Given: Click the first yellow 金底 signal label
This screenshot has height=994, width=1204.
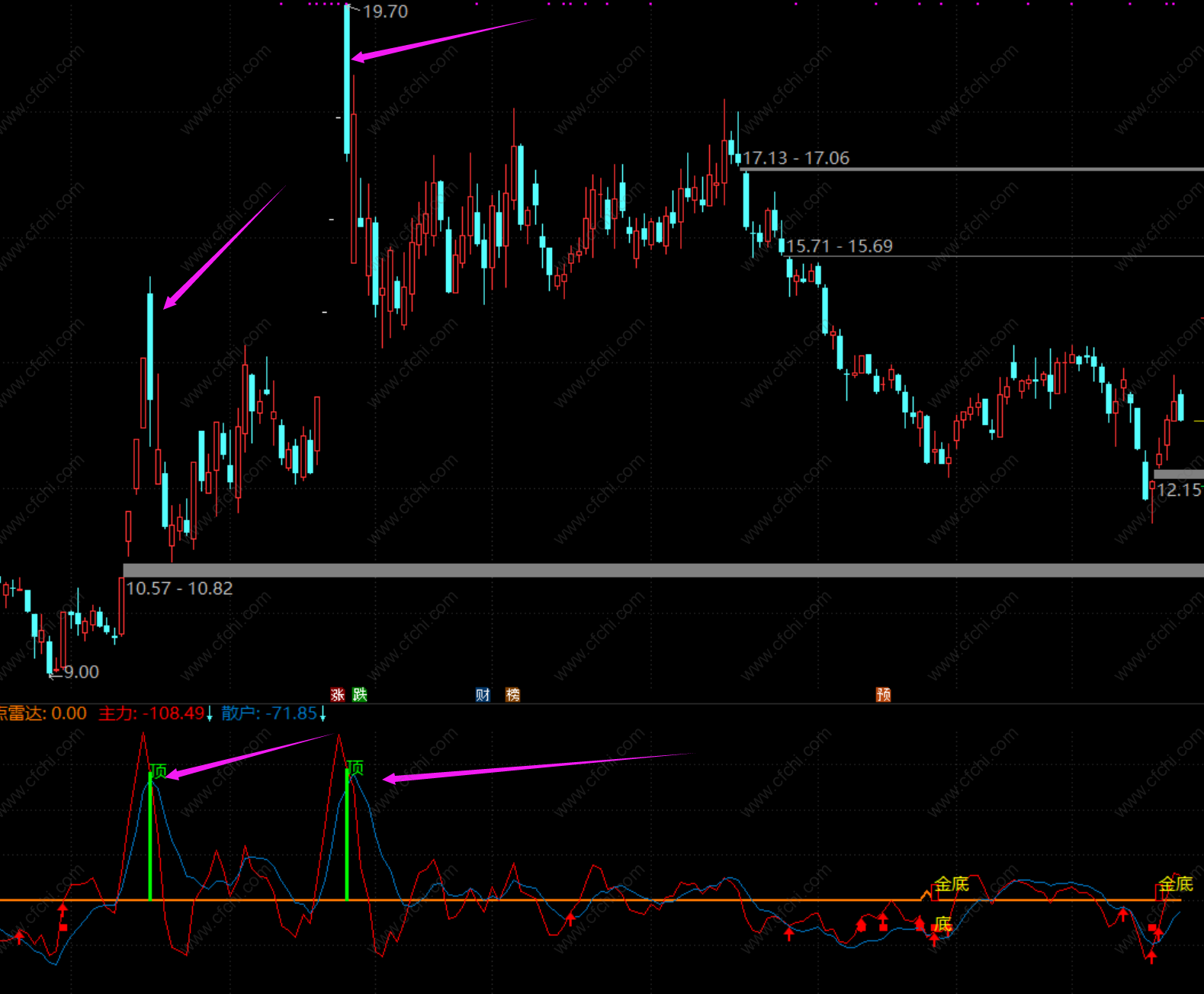Looking at the screenshot, I should [952, 884].
